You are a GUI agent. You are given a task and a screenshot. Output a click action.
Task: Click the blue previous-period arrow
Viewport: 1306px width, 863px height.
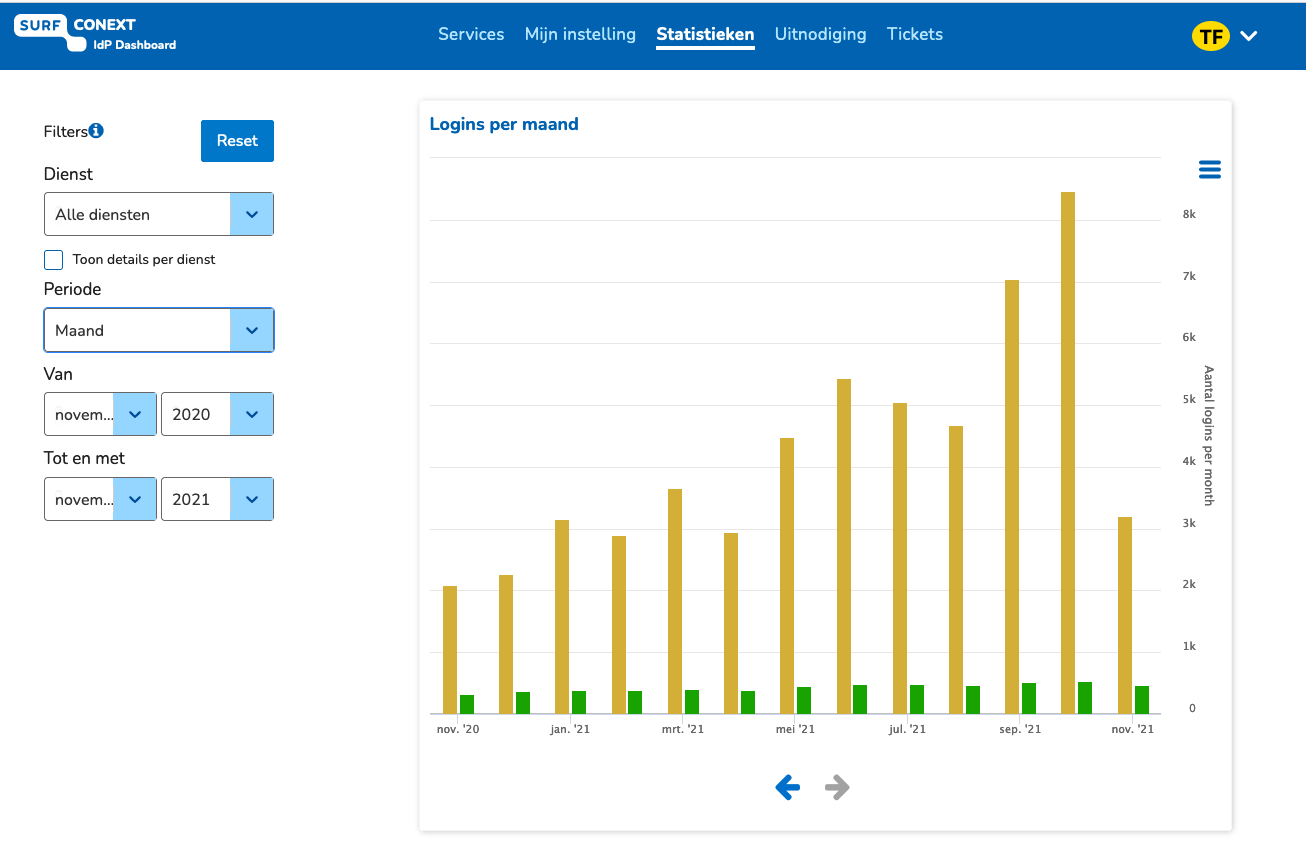(x=788, y=788)
